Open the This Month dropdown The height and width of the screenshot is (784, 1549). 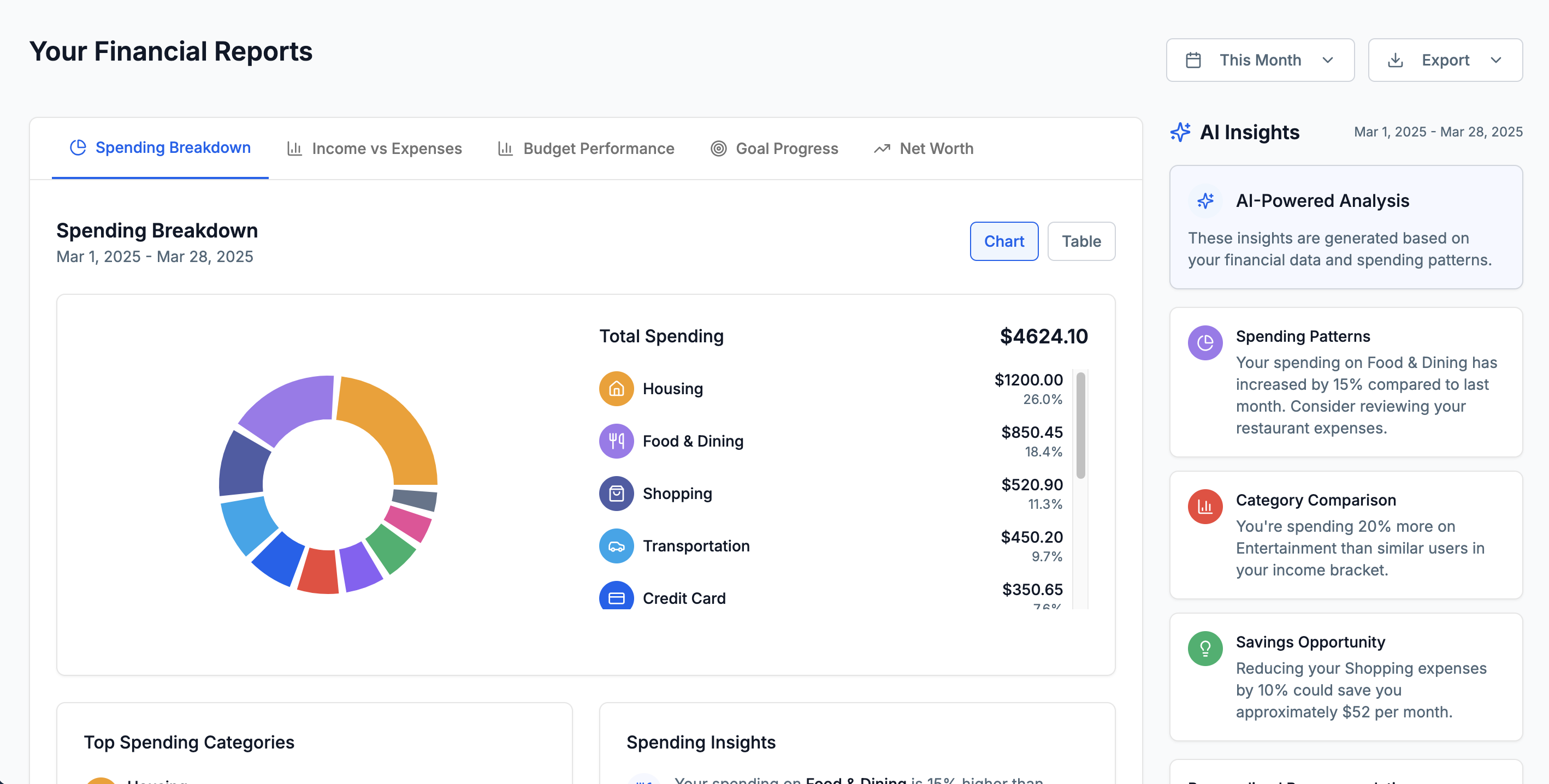[1261, 60]
